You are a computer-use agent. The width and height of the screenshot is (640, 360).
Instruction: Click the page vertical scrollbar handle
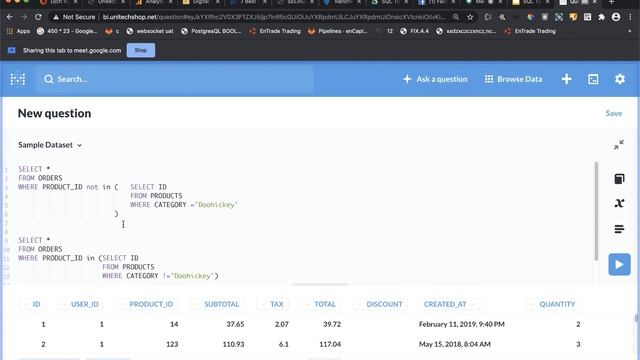(636, 318)
